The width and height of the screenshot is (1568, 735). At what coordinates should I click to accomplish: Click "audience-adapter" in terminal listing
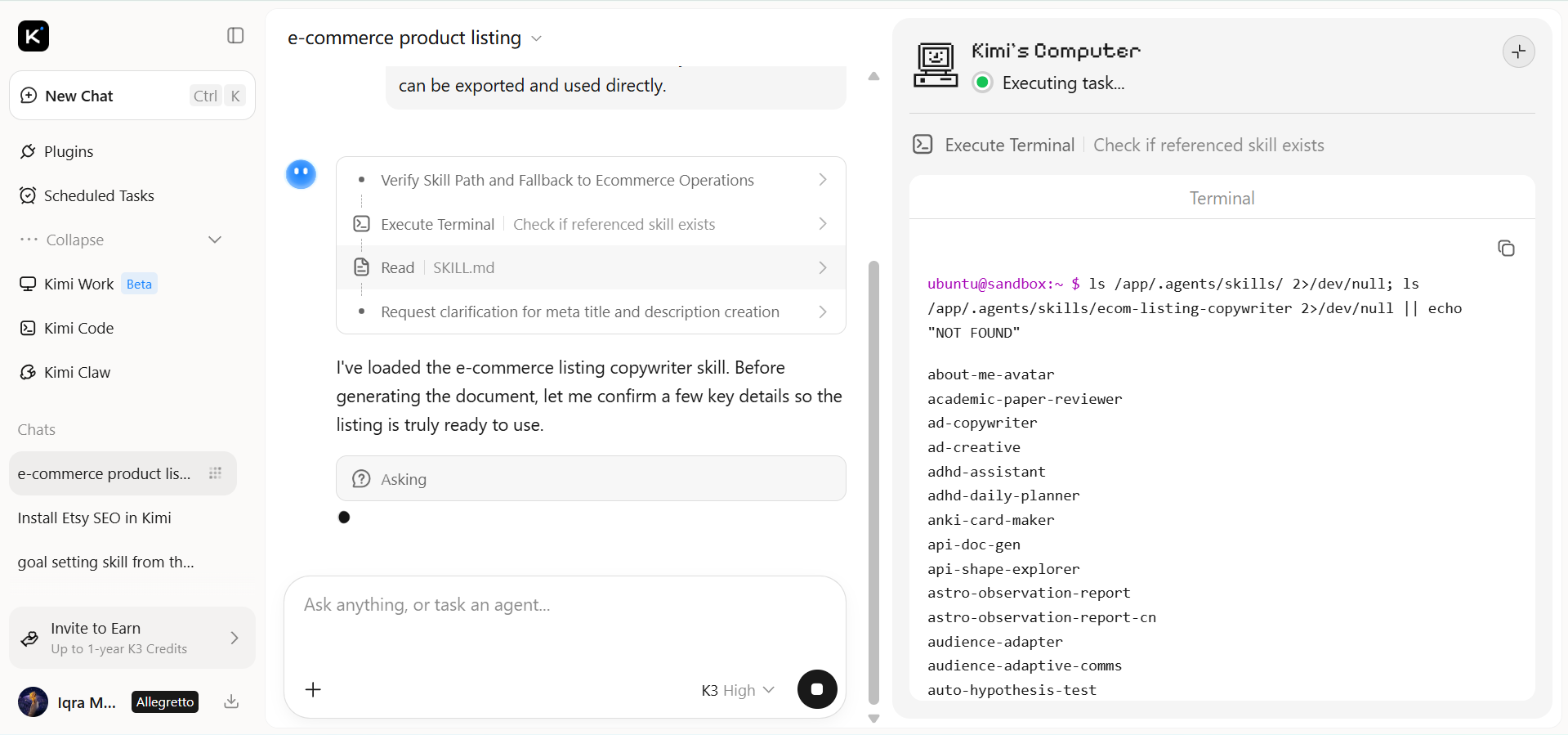(995, 642)
